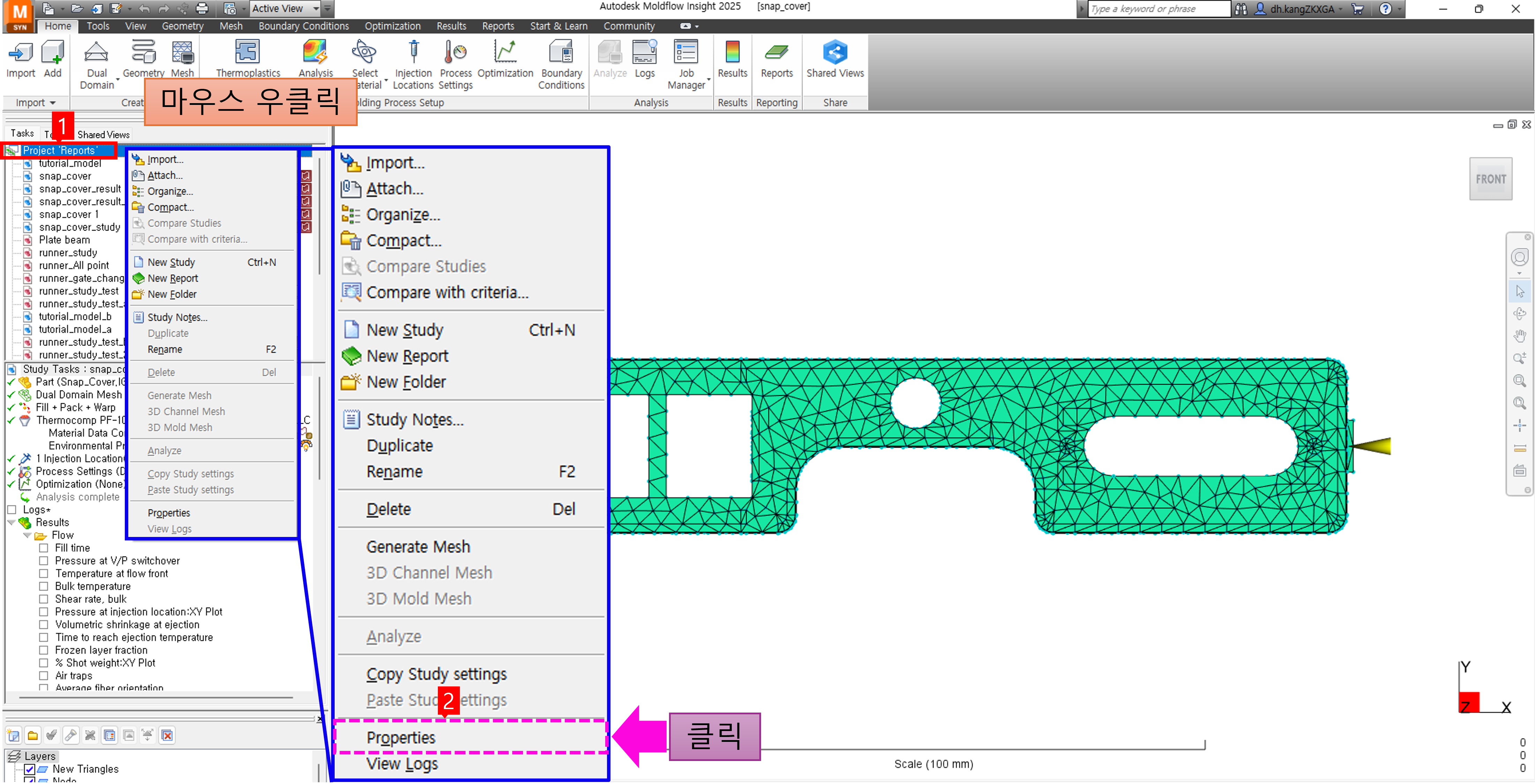Click the horizontal scrollbar under results list

(156, 697)
